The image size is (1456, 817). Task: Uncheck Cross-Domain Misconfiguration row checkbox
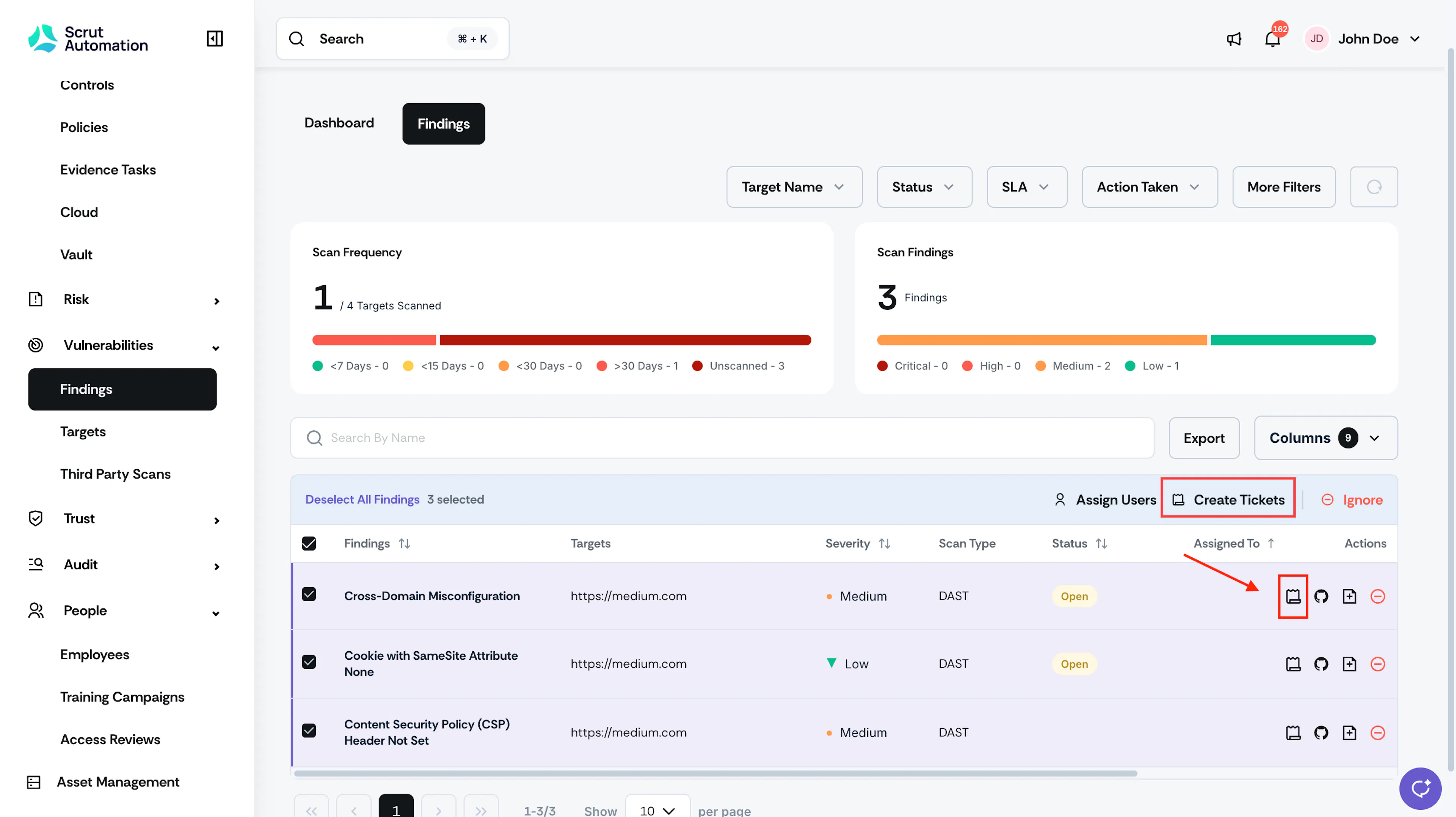[x=309, y=594]
